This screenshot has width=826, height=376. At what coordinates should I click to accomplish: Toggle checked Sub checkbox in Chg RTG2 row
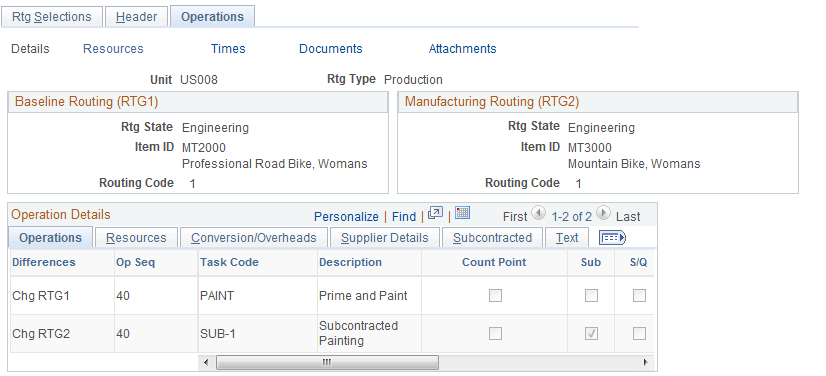pyautogui.click(x=592, y=334)
